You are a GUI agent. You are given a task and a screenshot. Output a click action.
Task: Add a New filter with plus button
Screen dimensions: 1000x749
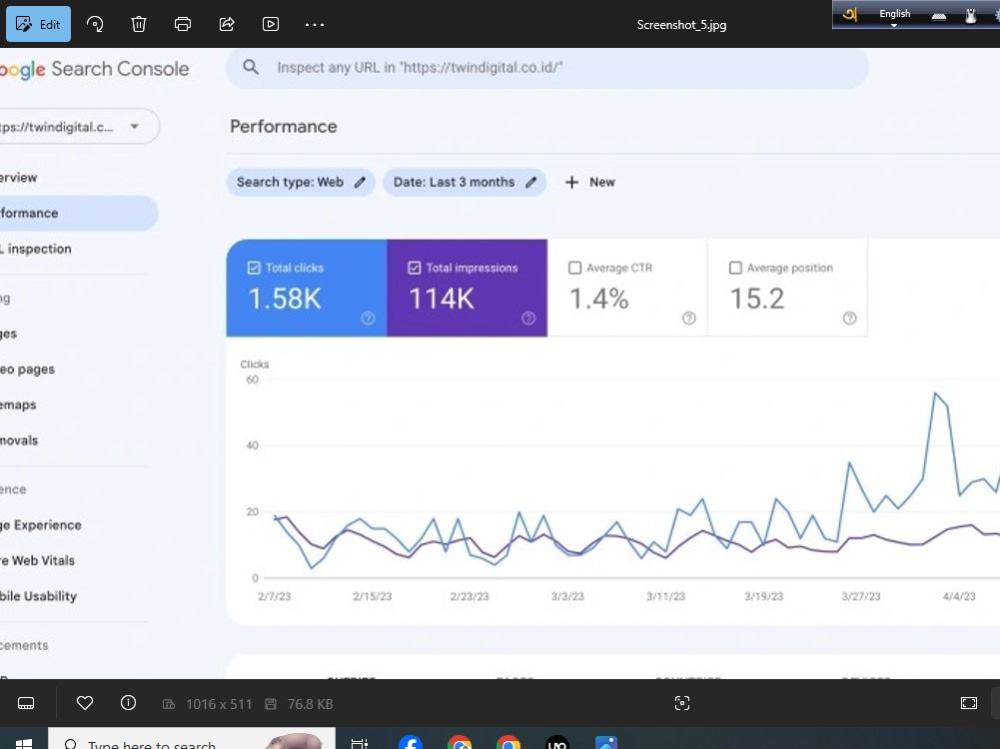pyautogui.click(x=590, y=182)
